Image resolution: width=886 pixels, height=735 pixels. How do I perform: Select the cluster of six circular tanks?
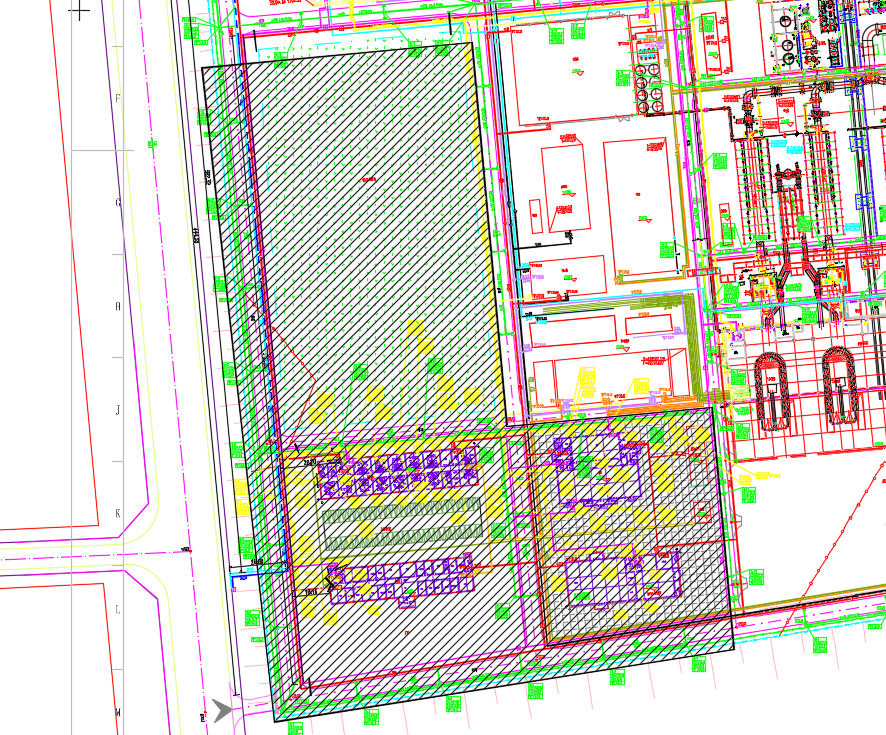(648, 85)
